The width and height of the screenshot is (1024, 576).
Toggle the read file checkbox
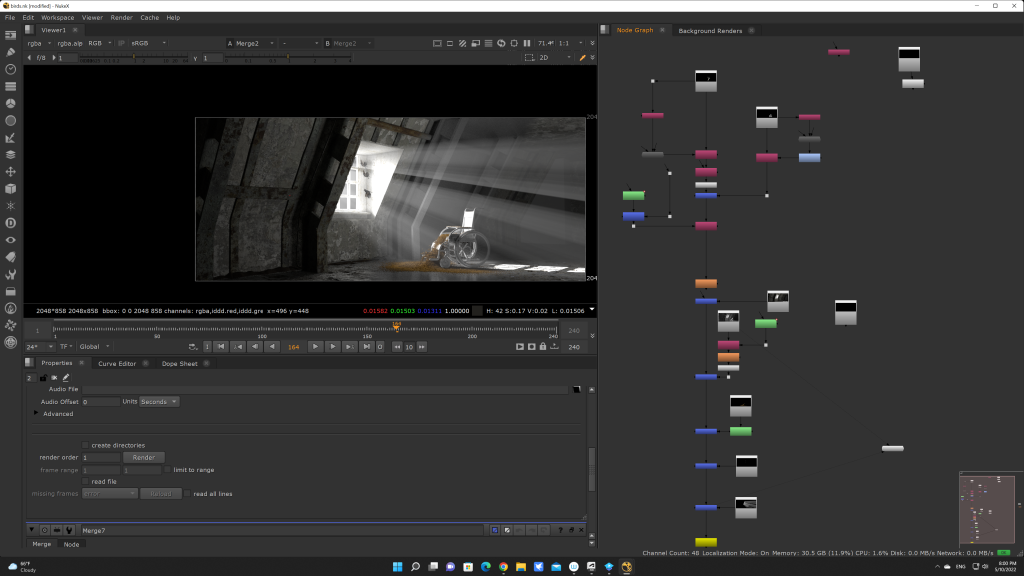(x=85, y=481)
